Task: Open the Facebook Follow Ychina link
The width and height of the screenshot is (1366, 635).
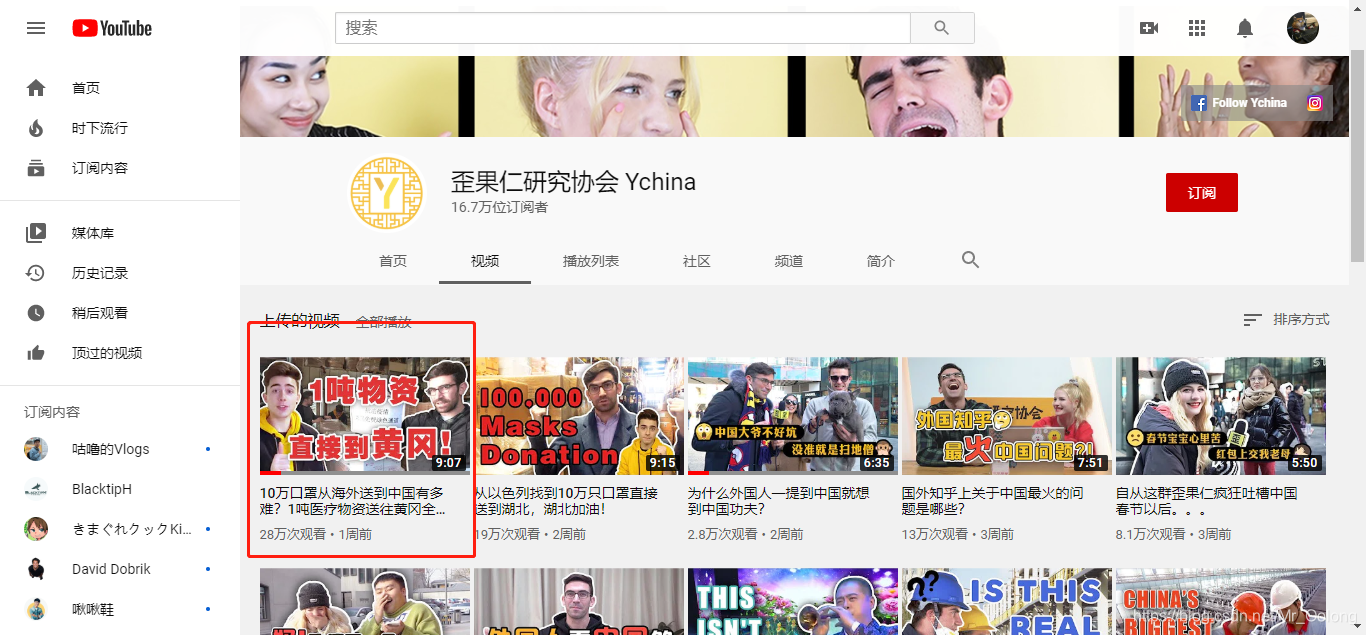Action: [1239, 103]
